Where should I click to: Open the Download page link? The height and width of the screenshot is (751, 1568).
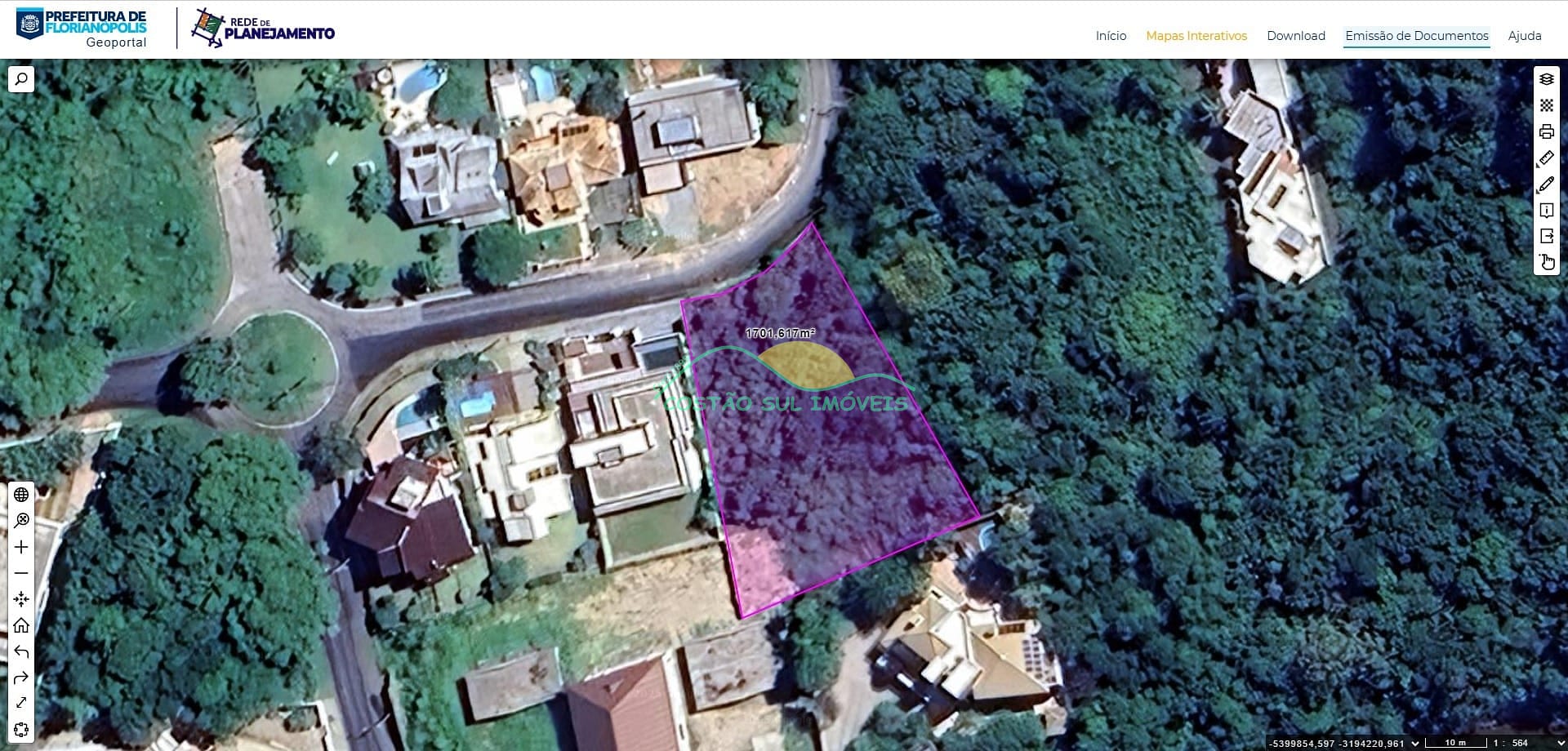[x=1296, y=36]
